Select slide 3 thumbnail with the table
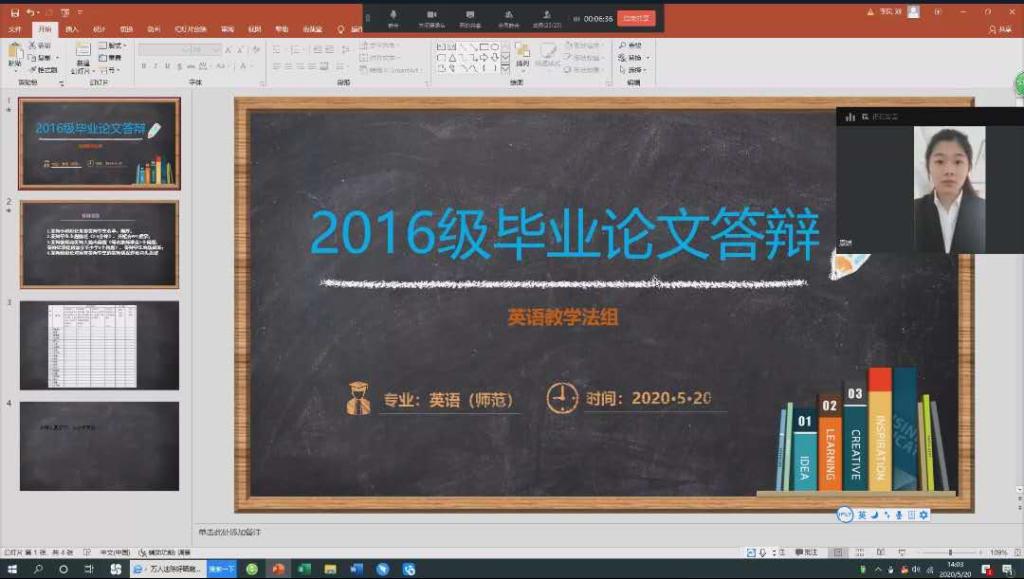The width and height of the screenshot is (1024, 579). coord(99,345)
